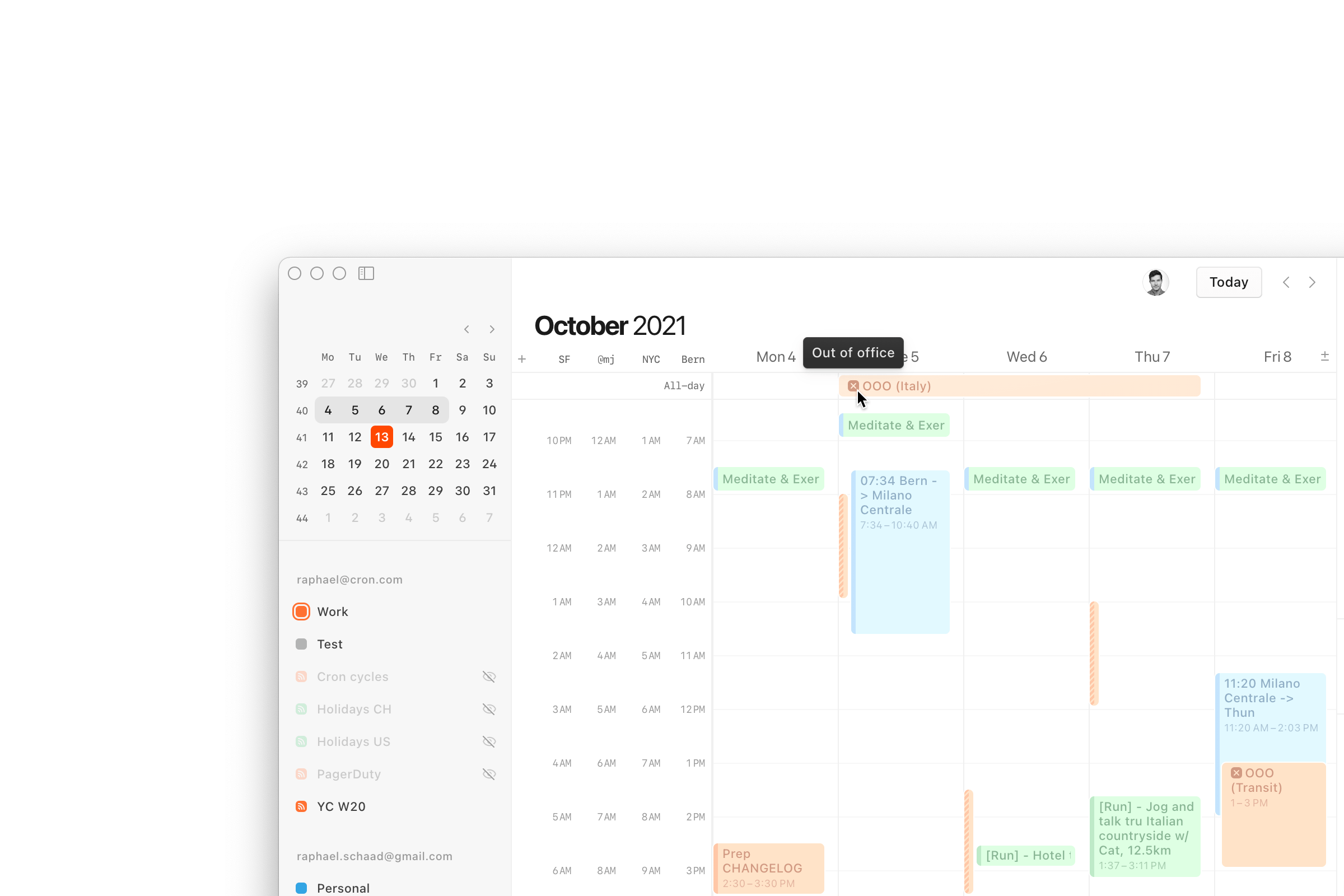Image resolution: width=1344 pixels, height=896 pixels.
Task: Expand the raphael.schaad@gmail.com account section
Action: click(x=373, y=855)
